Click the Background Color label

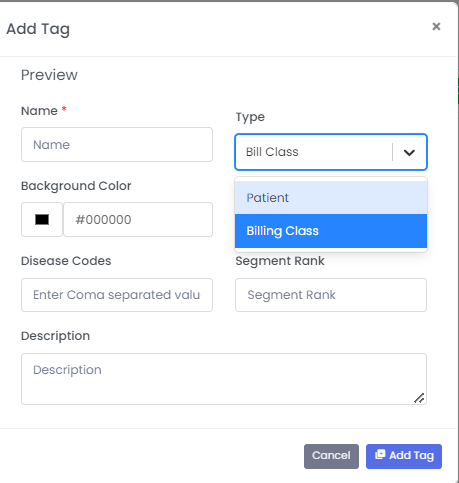[76, 186]
